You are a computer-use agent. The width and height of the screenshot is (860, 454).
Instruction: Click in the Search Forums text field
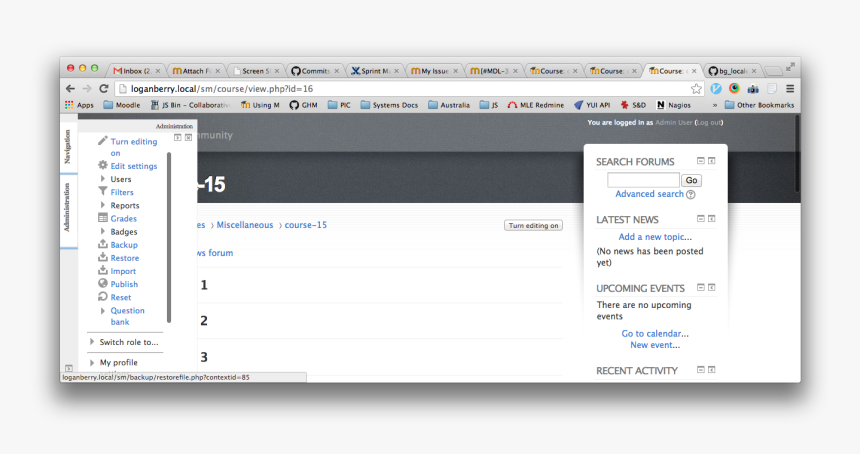tap(643, 180)
